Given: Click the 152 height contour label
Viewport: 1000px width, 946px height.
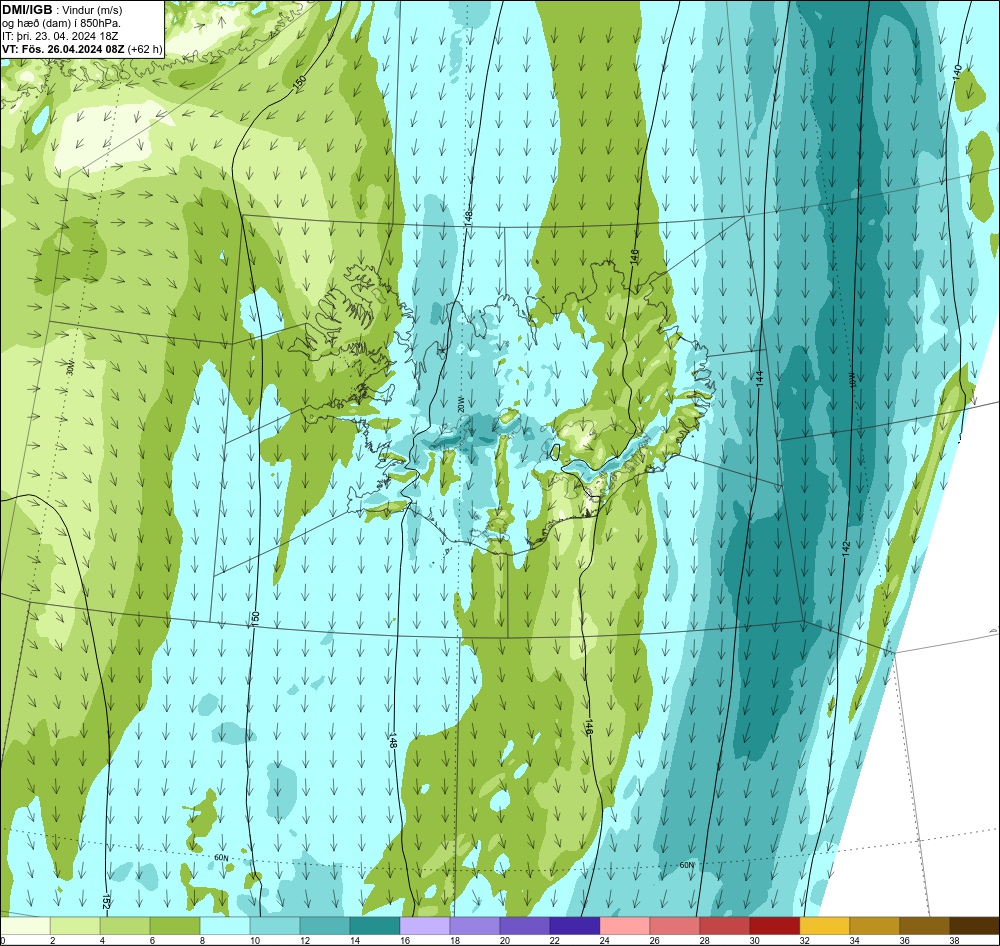Looking at the screenshot, I should point(106,901).
